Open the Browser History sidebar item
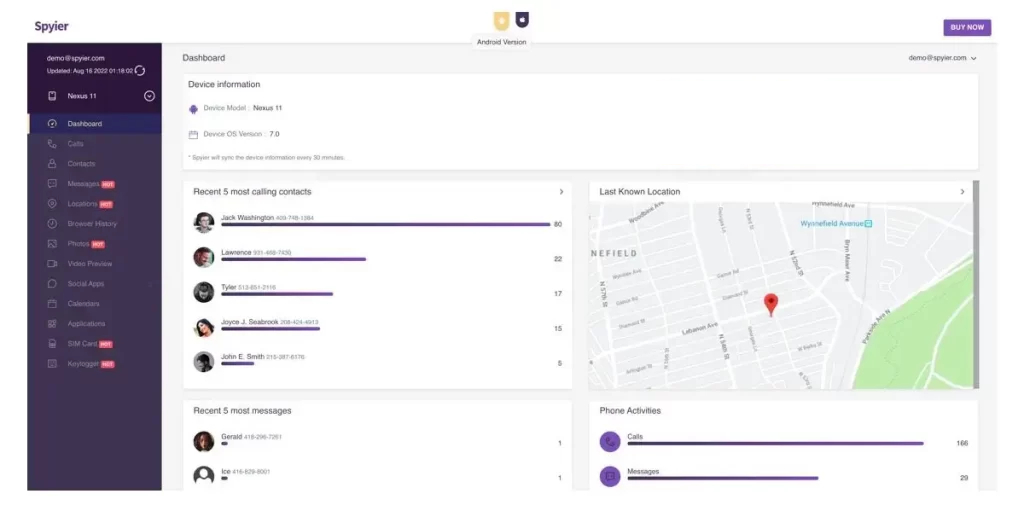 coord(92,224)
